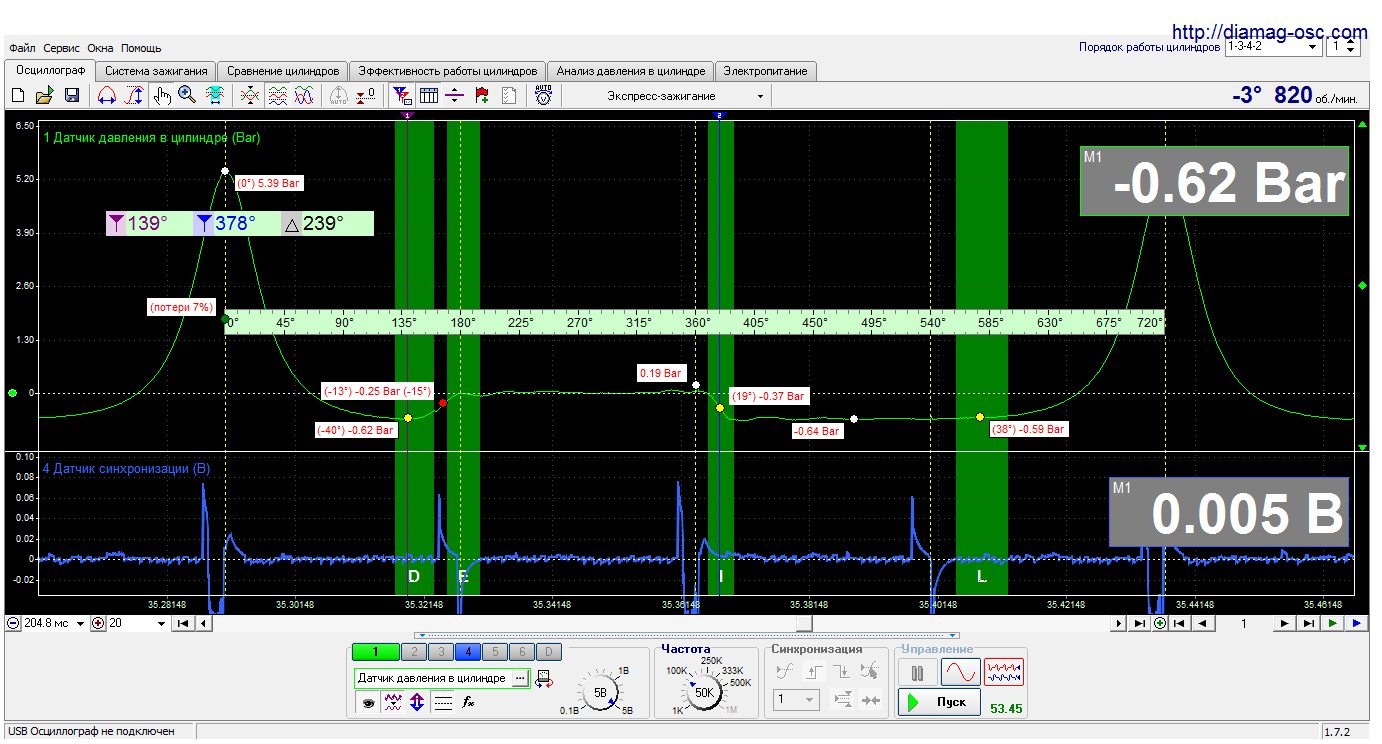Screen dimensions: 1382x744
Task: Click the cyan fit-to-screen waveform icon
Action: coord(215,96)
